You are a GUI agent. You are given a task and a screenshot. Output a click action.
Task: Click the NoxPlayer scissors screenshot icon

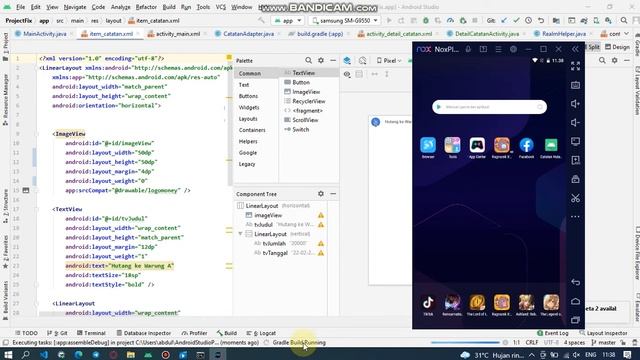[576, 198]
